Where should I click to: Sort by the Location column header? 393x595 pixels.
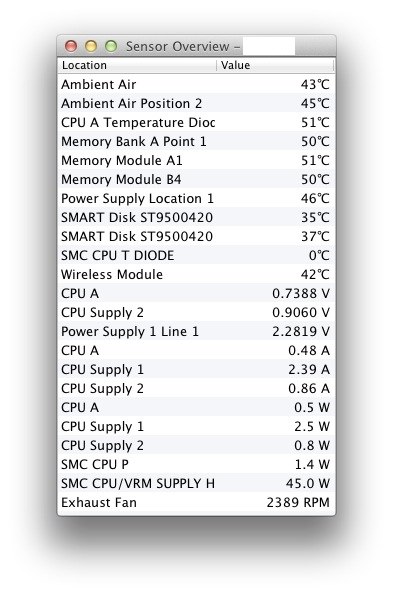point(137,65)
